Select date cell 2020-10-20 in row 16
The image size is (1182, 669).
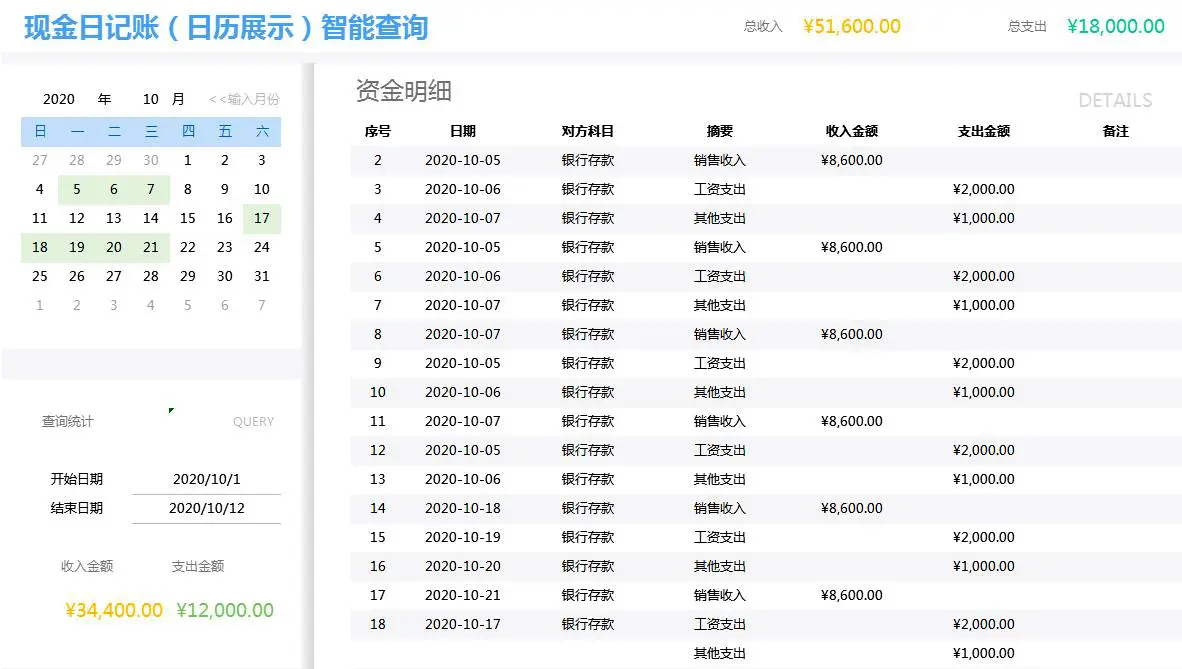[x=463, y=566]
